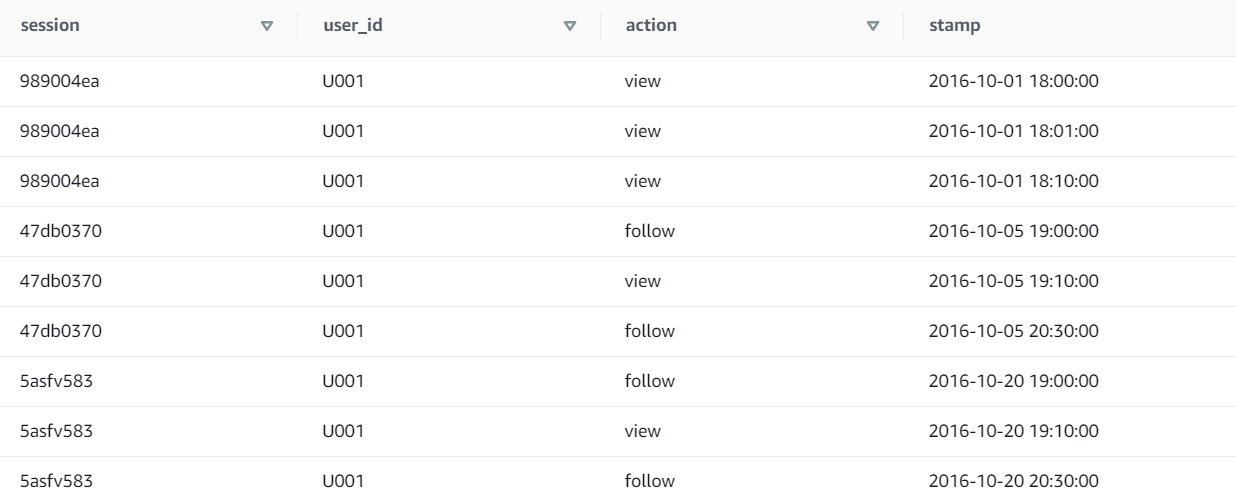Click timestamp 2016-10-05 20:30:00 cell

(1014, 331)
